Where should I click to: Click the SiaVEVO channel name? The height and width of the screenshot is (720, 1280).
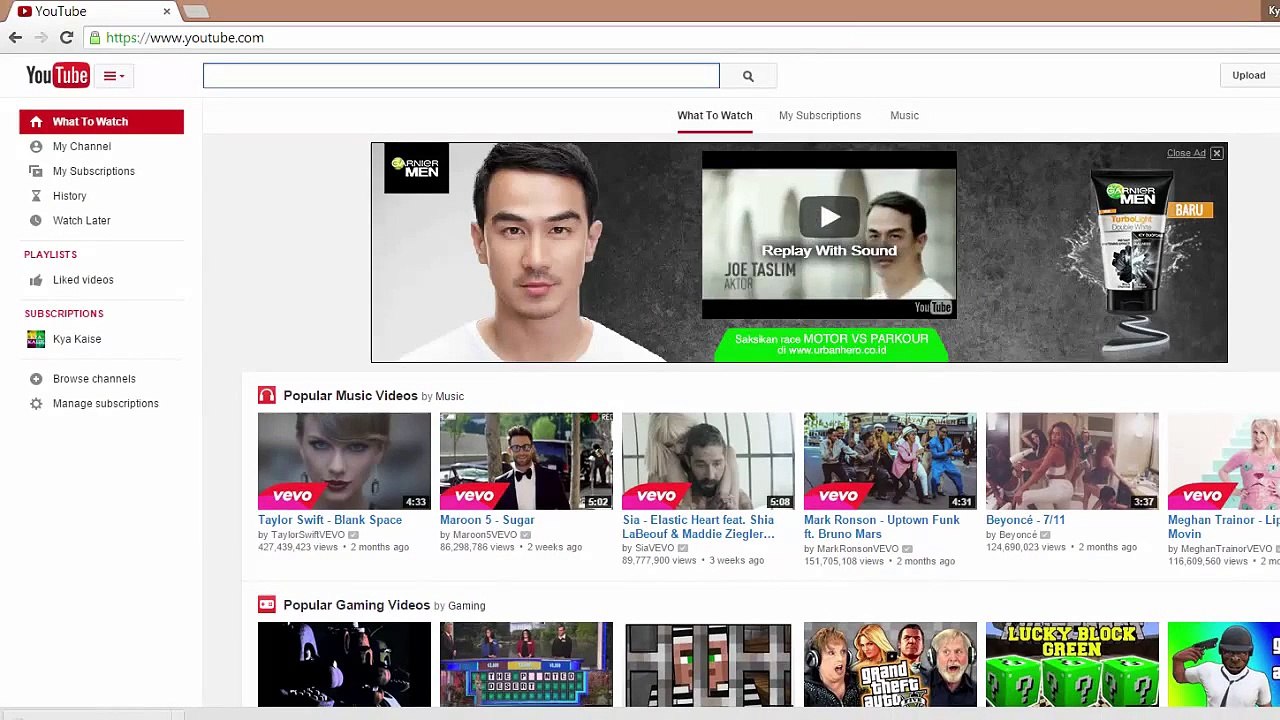(x=654, y=548)
